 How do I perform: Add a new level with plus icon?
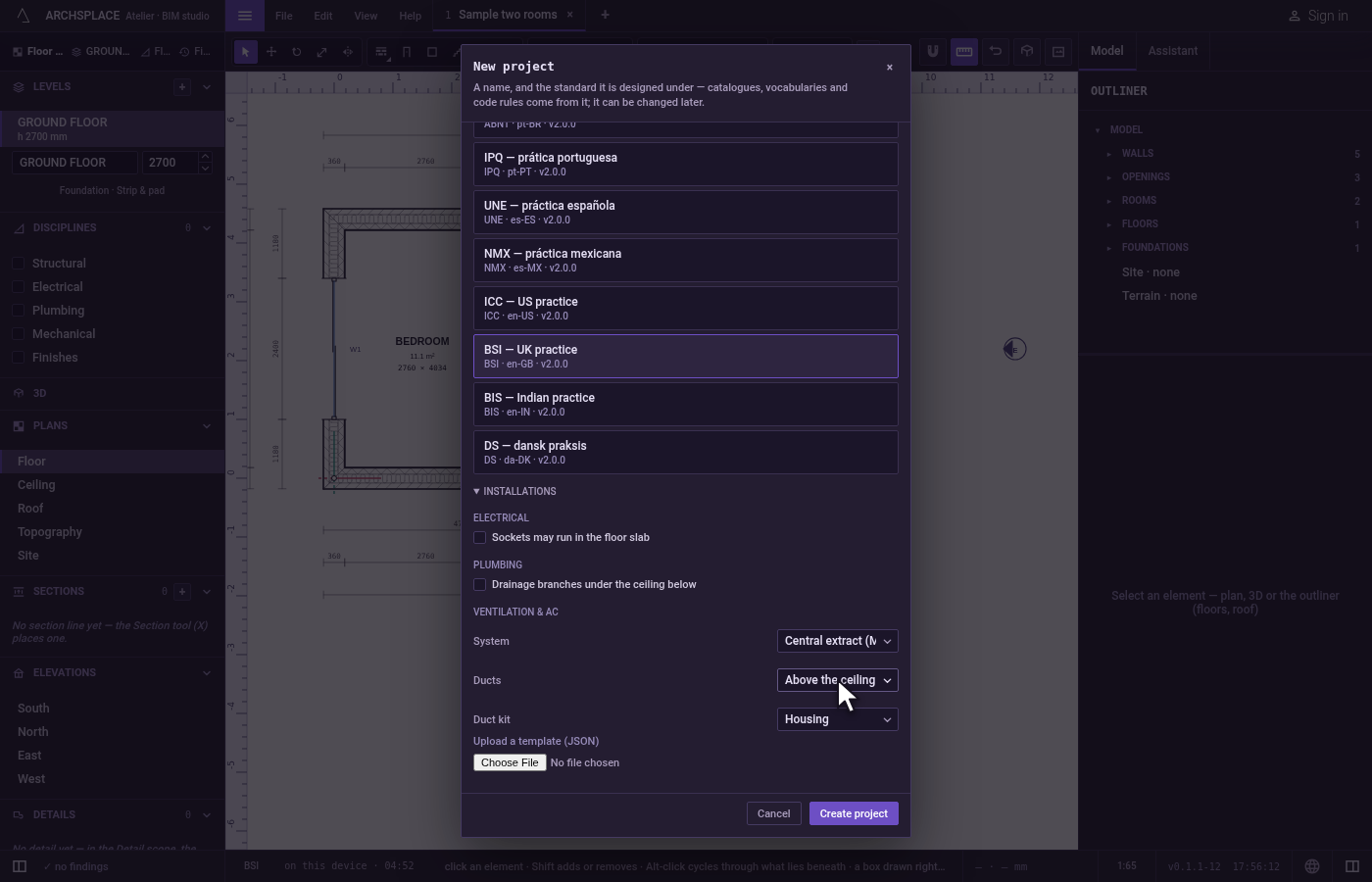(181, 86)
